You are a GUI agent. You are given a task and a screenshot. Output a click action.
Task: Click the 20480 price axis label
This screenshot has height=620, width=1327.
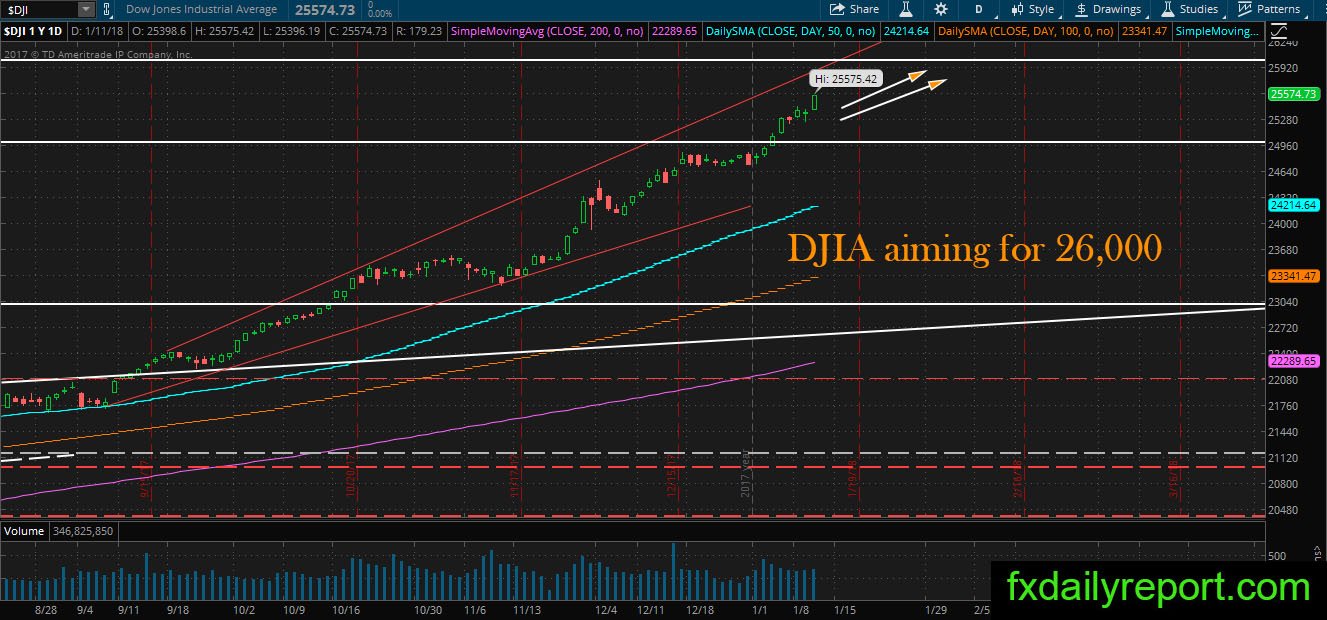(x=1284, y=510)
